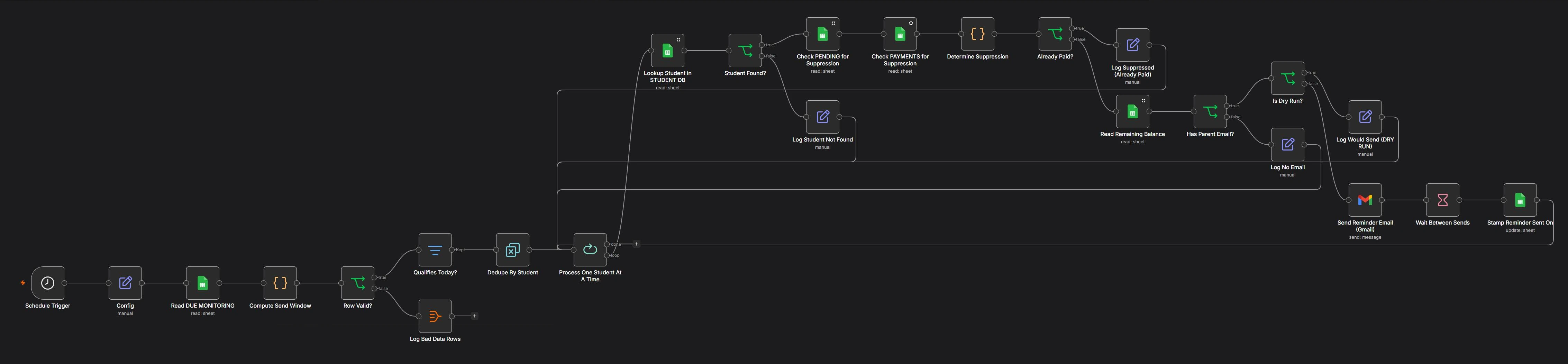Open Check PENDING for Suppression node
Image resolution: width=1568 pixels, height=364 pixels.
pos(822,34)
